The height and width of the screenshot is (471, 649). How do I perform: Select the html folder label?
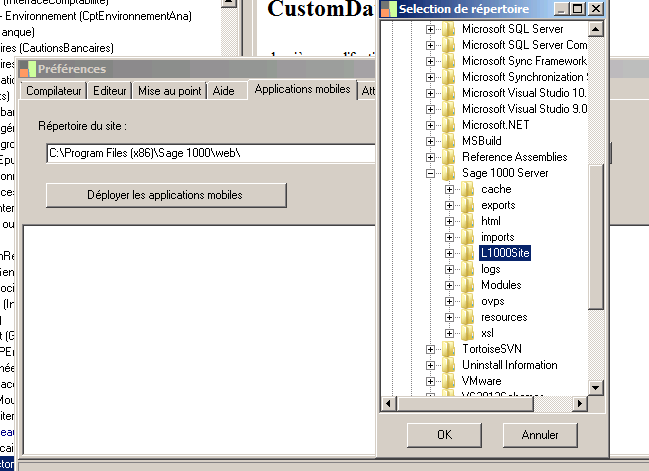(491, 221)
